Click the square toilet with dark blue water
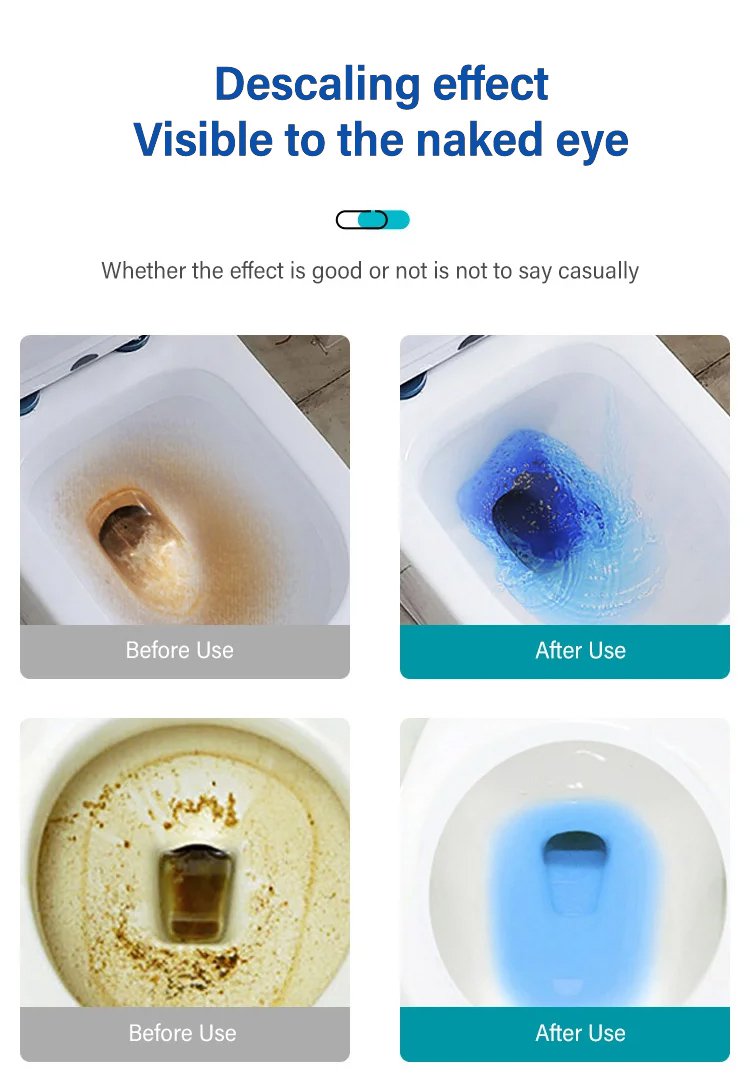Image resolution: width=750 pixels, height=1084 pixels. click(x=565, y=480)
